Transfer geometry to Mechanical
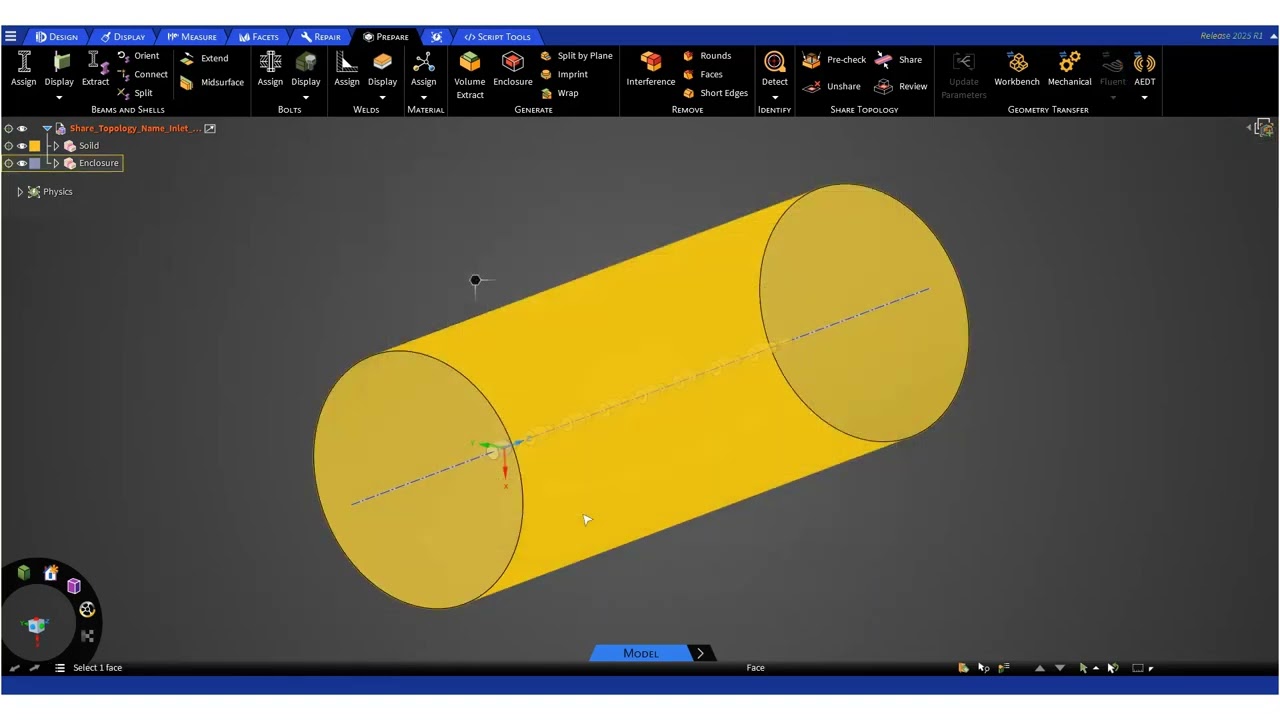The width and height of the screenshot is (1280, 720). pyautogui.click(x=1069, y=69)
